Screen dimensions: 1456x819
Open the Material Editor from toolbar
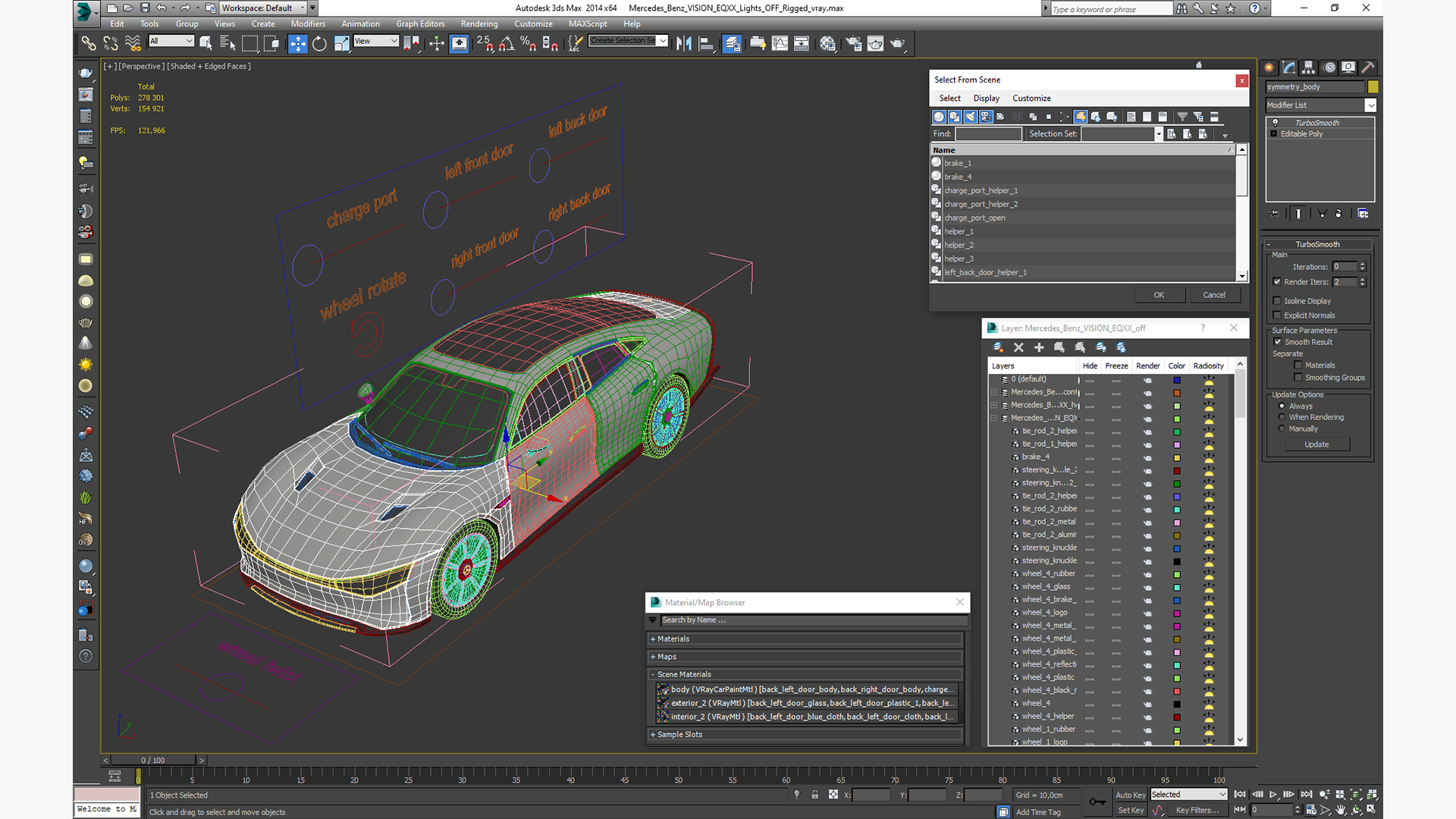827,43
